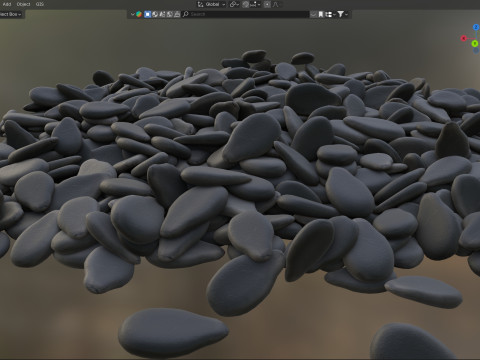Open the Global transform orientation dropdown
The height and width of the screenshot is (360, 480).
click(x=212, y=4)
